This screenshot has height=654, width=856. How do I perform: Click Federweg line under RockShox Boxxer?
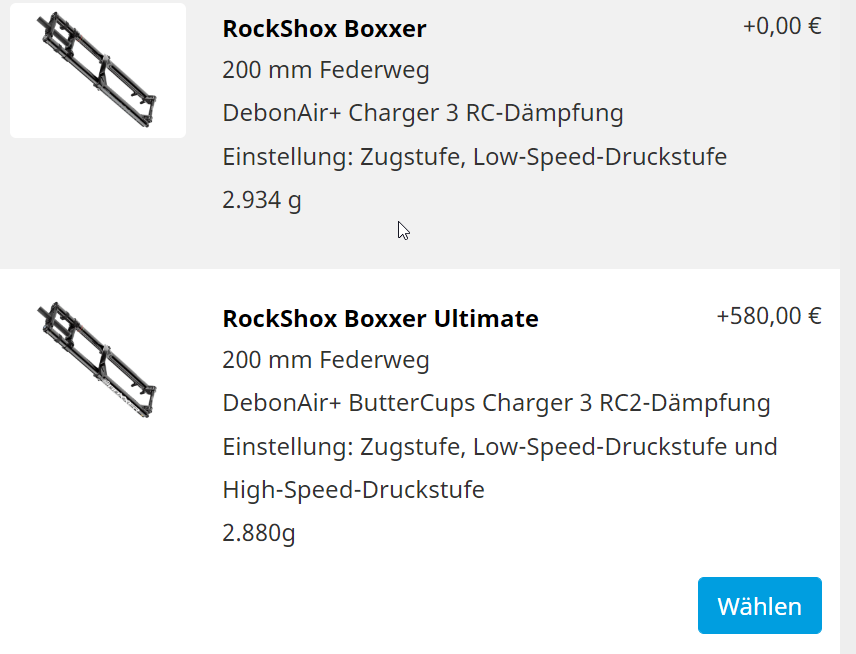(x=326, y=71)
